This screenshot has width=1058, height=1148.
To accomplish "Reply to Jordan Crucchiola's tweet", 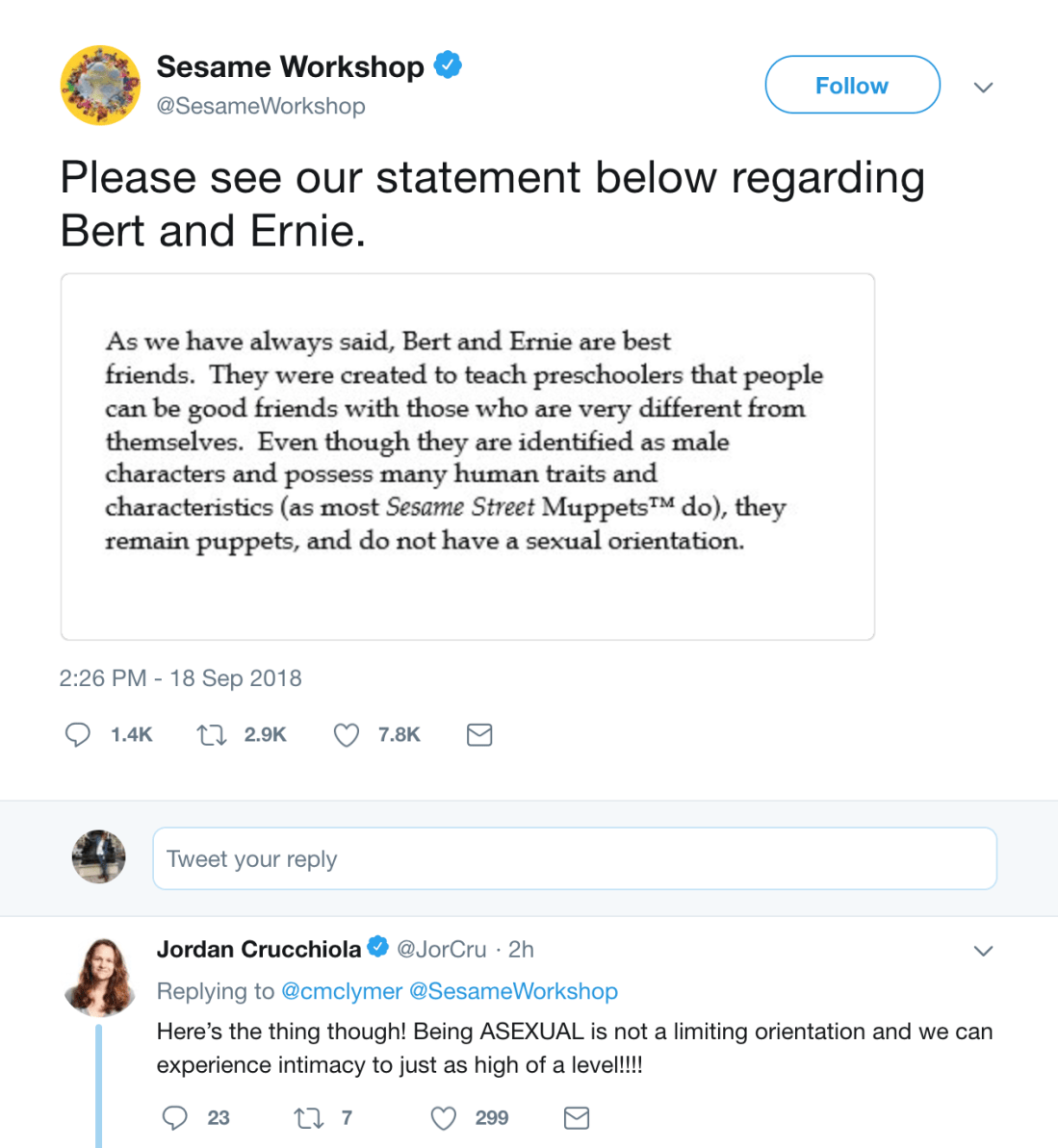I will 175,1117.
